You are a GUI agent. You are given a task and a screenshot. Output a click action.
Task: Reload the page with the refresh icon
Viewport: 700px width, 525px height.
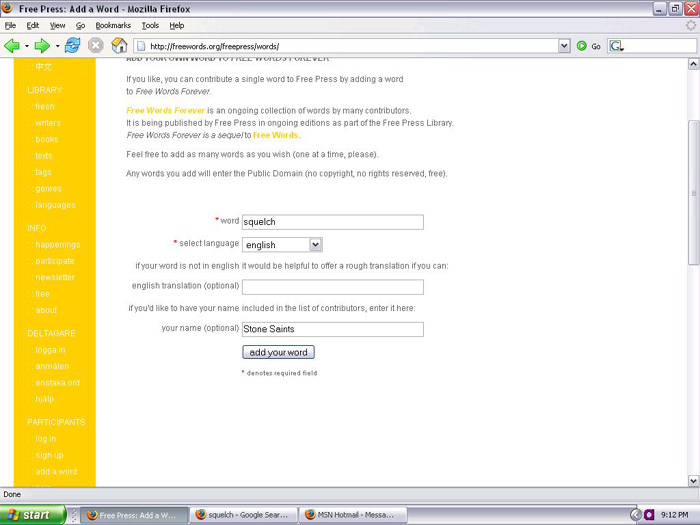click(x=72, y=46)
